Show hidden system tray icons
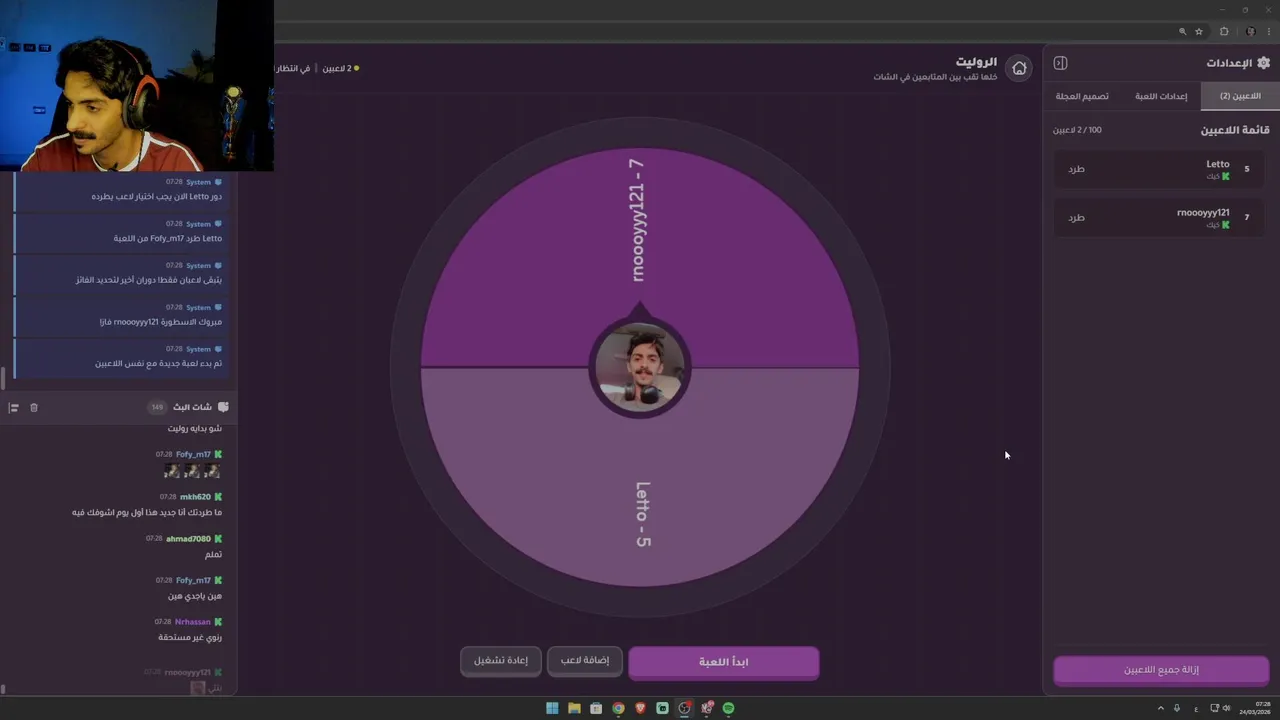 tap(1161, 708)
